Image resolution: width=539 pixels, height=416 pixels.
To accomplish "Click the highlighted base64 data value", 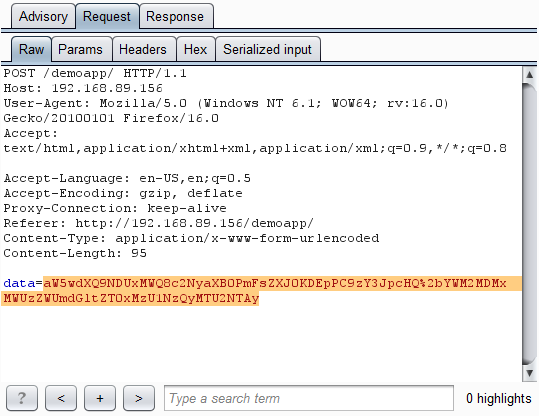I will click(261, 291).
